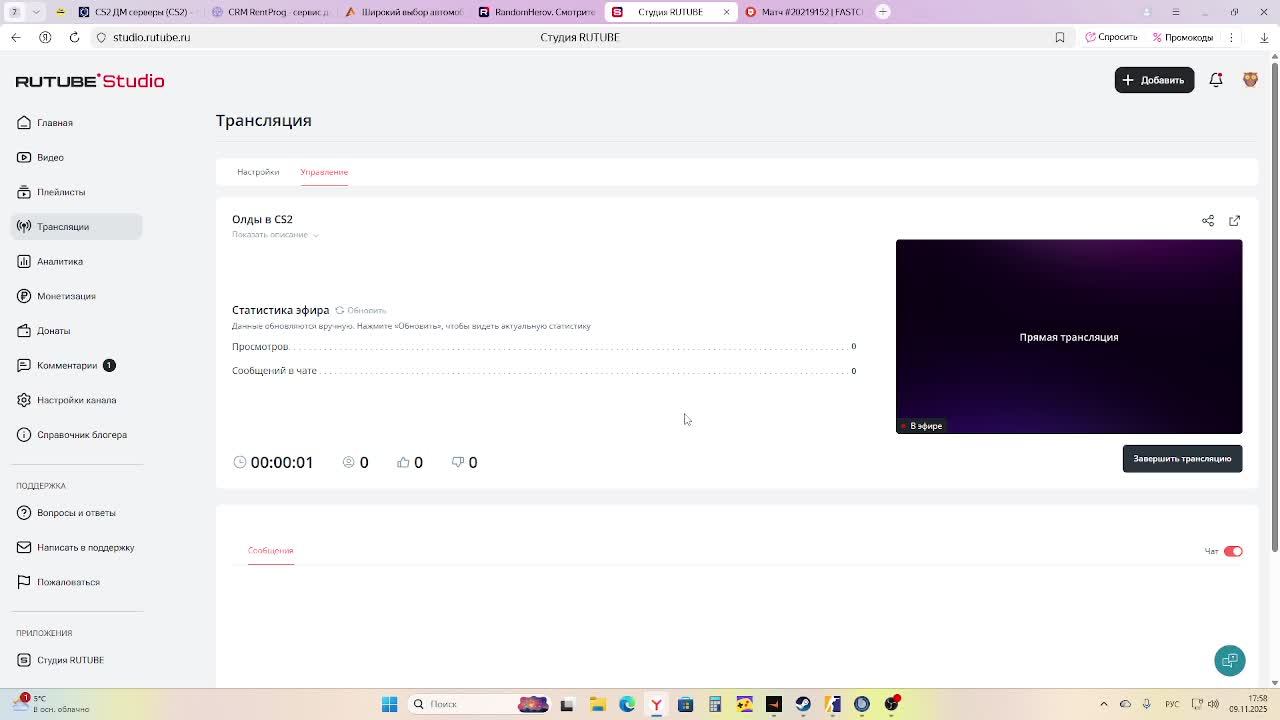The image size is (1280, 720).
Task: Switch to RandomHerov browser tab
Action: (536, 11)
